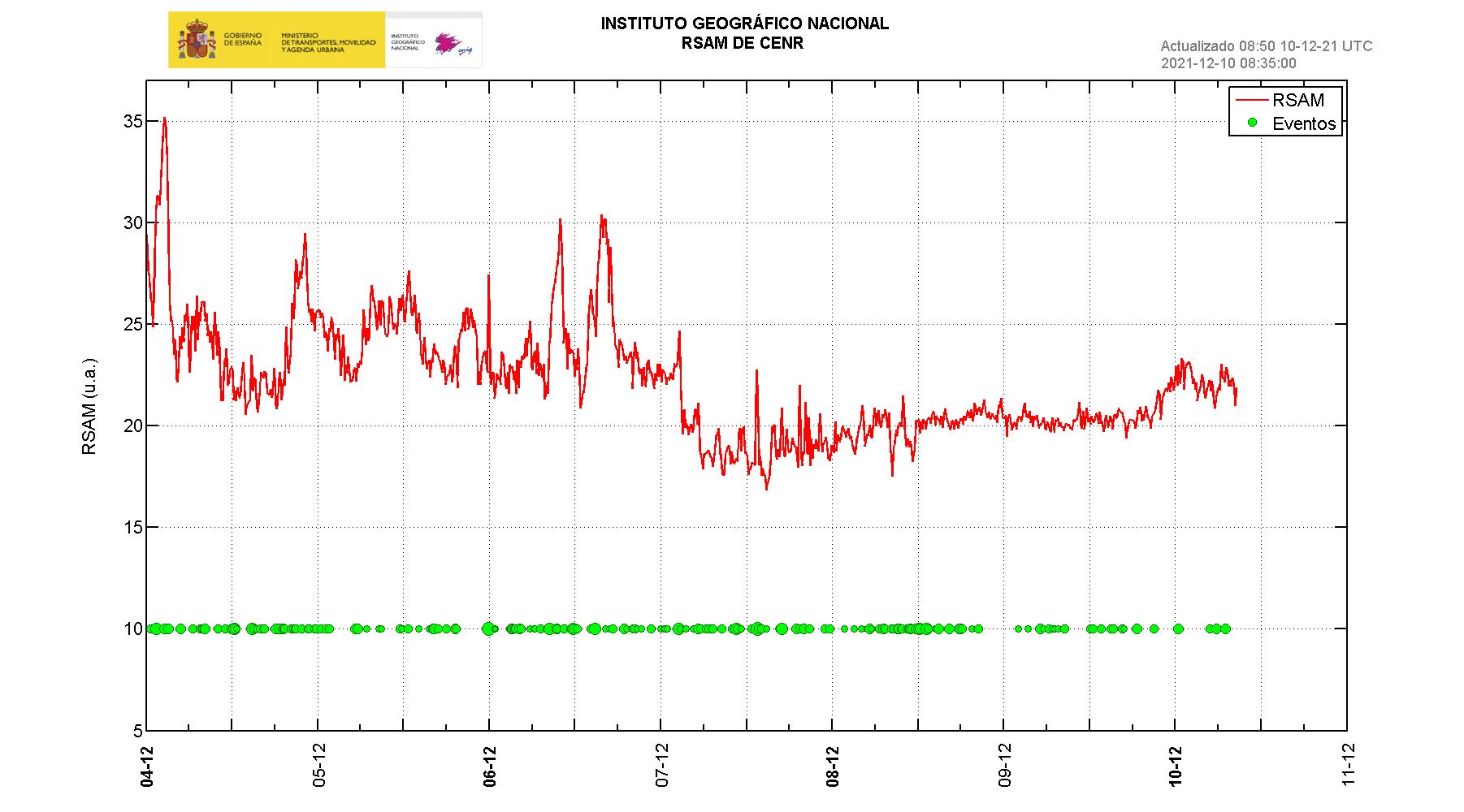Click the 15 value on the y-axis
Viewport: 1464px width, 812px height.
tap(132, 528)
